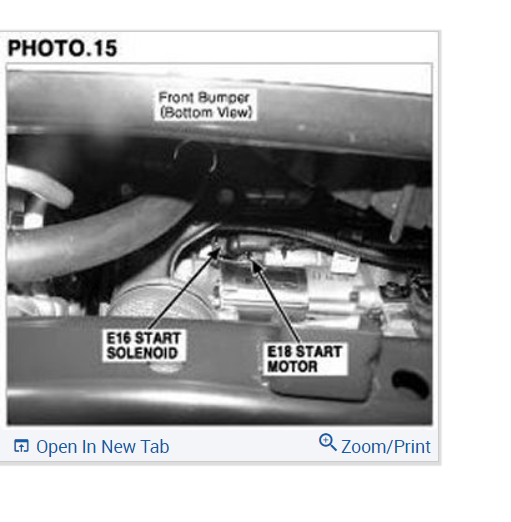Select the E18 START MOTOR label
The width and height of the screenshot is (511, 522).
click(x=305, y=359)
